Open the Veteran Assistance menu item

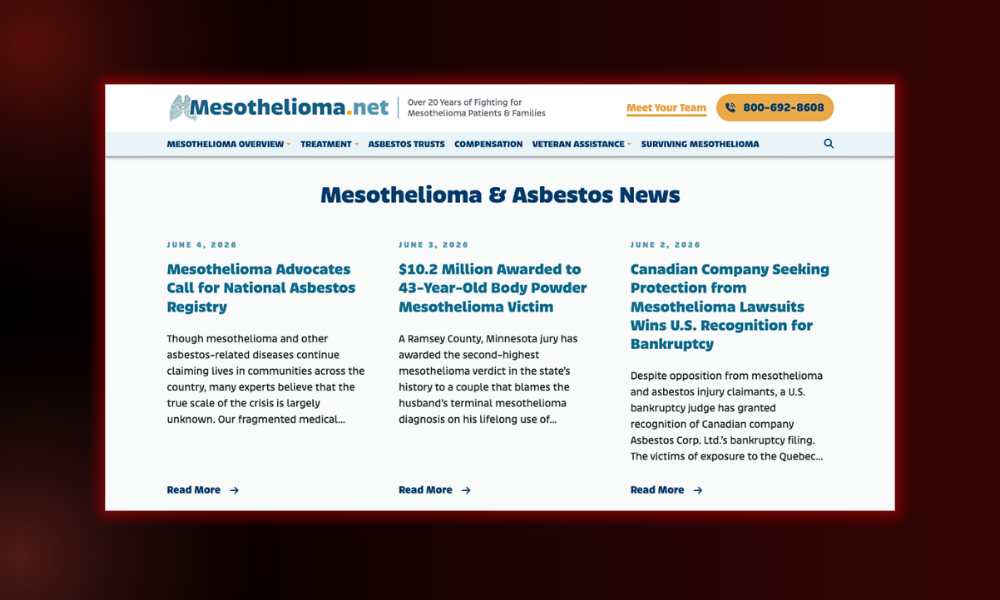(578, 144)
